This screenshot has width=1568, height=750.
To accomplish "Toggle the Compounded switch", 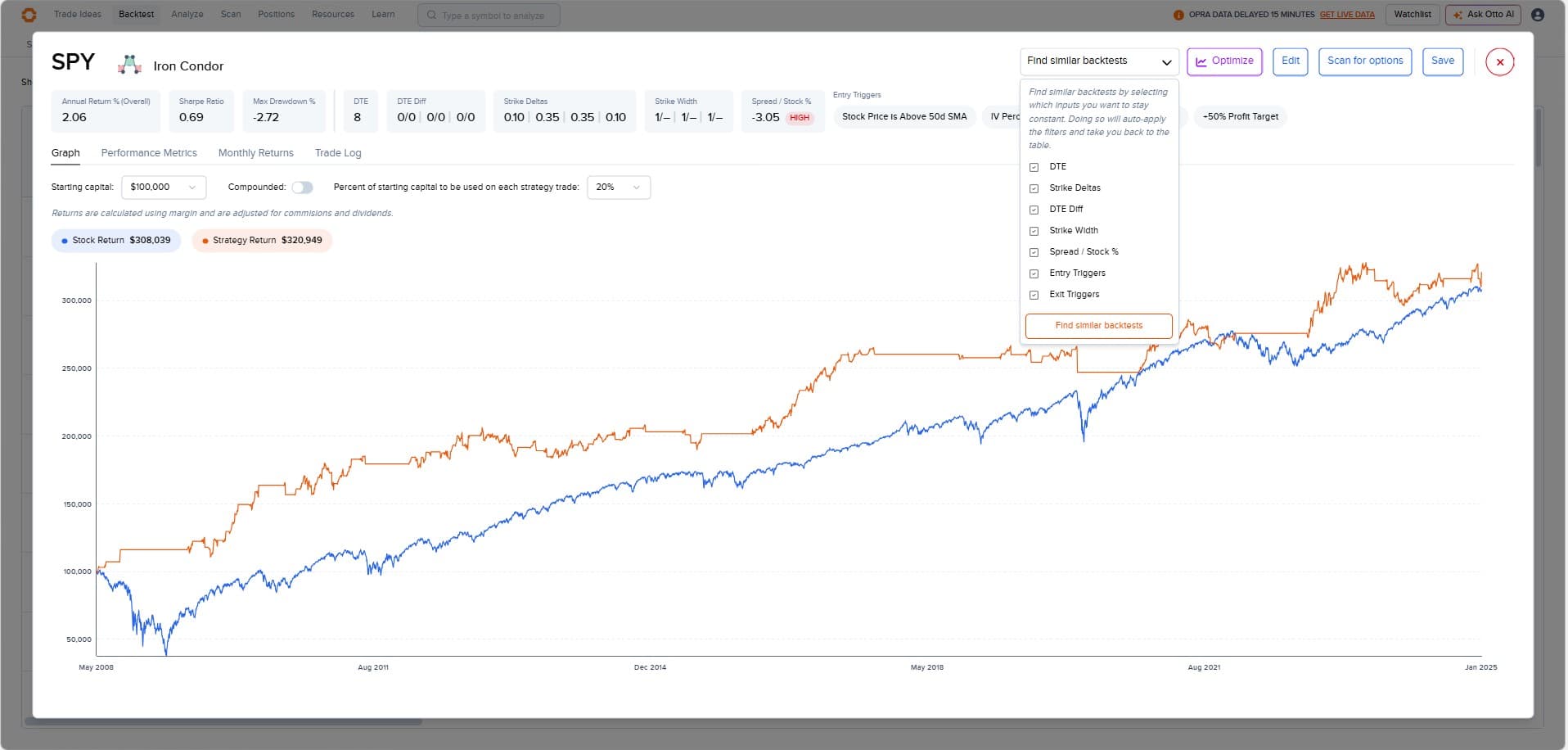I will point(302,187).
